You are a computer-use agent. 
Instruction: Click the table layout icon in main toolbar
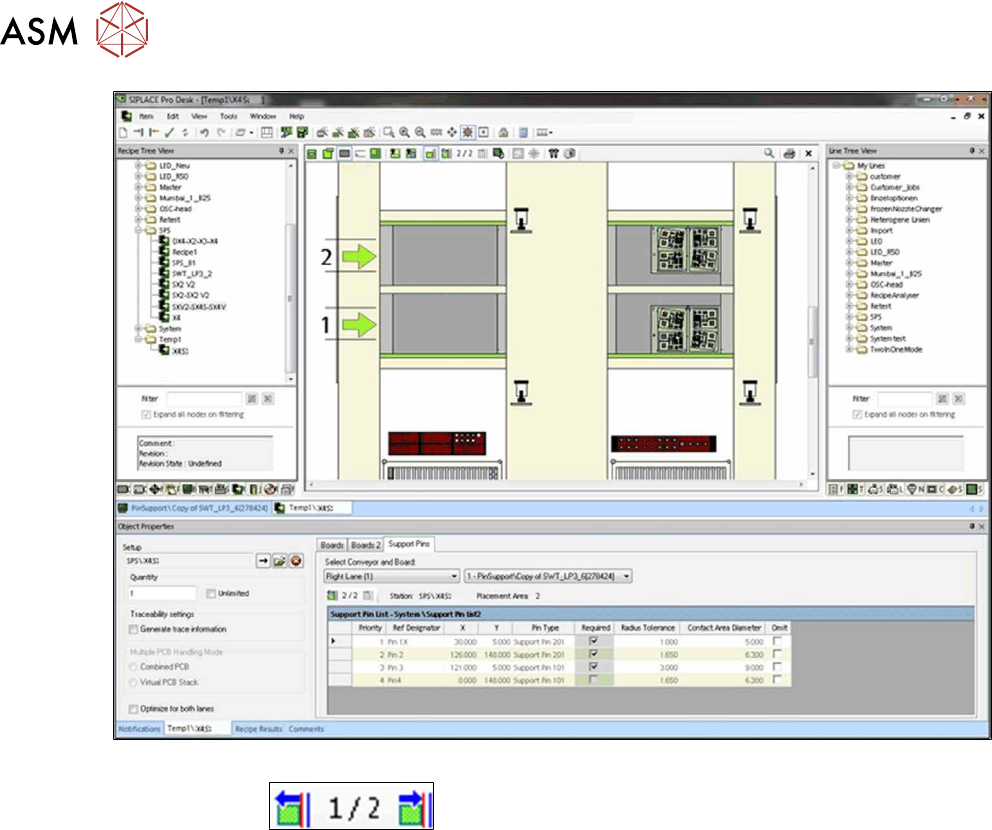point(267,132)
